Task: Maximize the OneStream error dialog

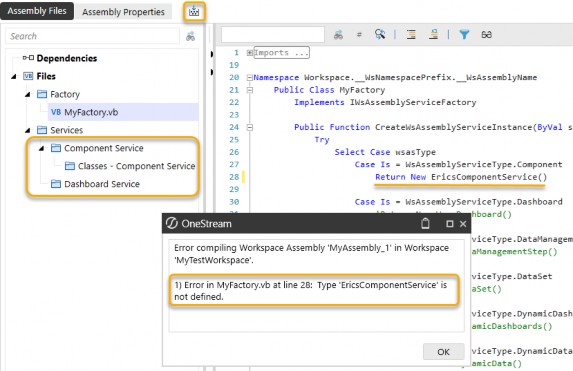Action: tap(449, 224)
